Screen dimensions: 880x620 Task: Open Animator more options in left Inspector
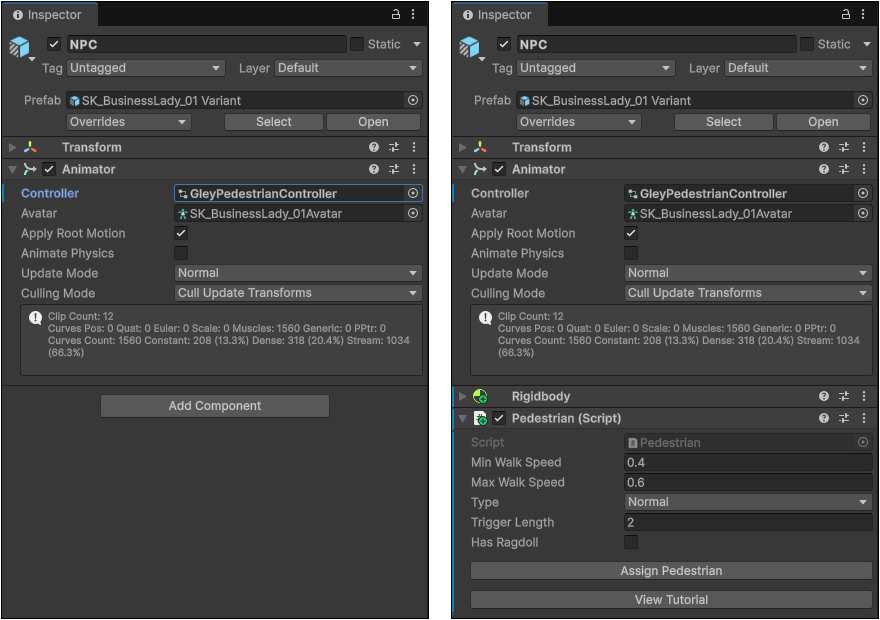[414, 169]
